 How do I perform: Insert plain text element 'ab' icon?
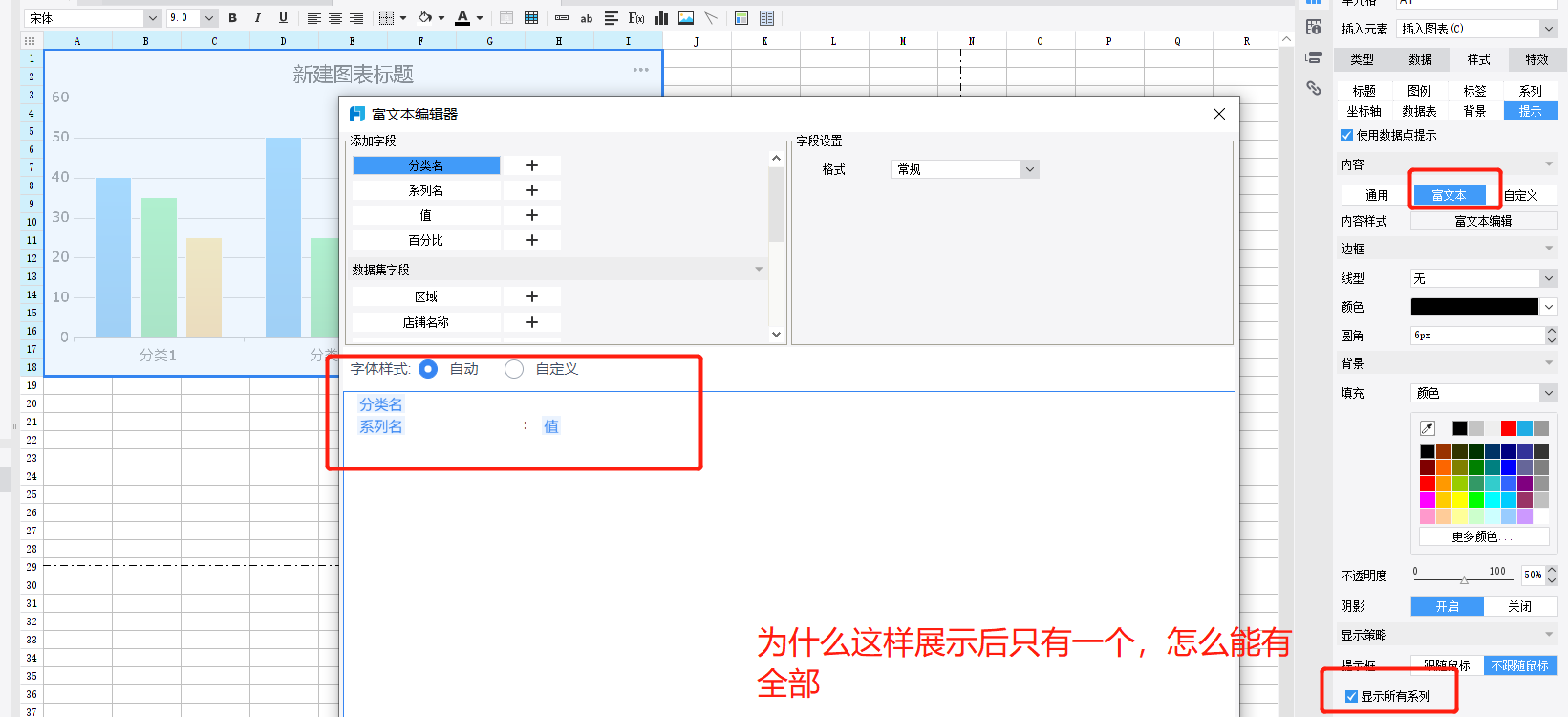pos(587,18)
